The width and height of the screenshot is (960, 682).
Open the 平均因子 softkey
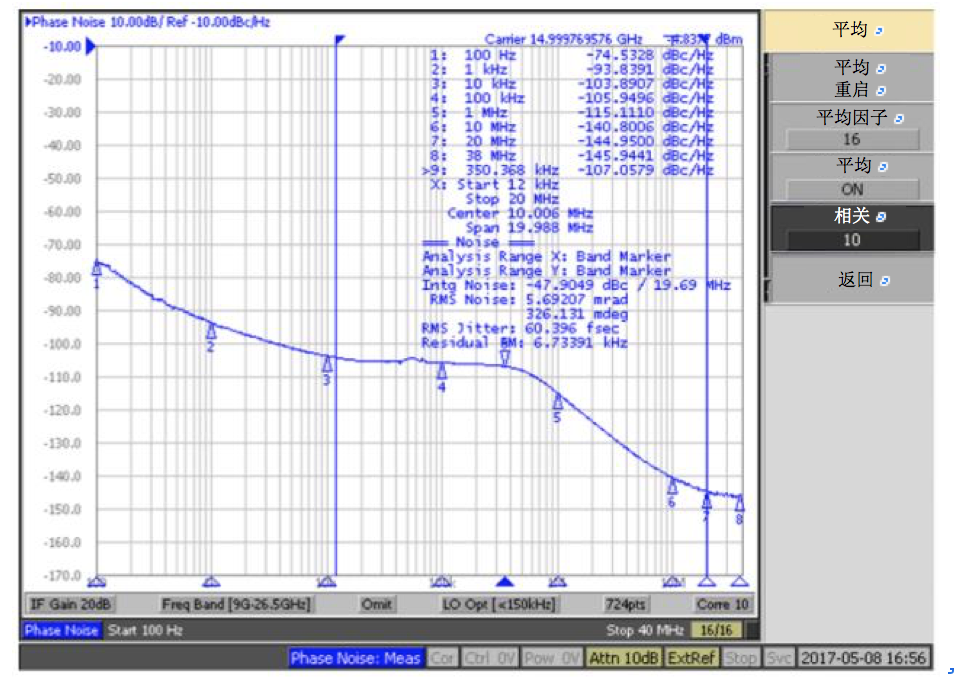point(851,128)
